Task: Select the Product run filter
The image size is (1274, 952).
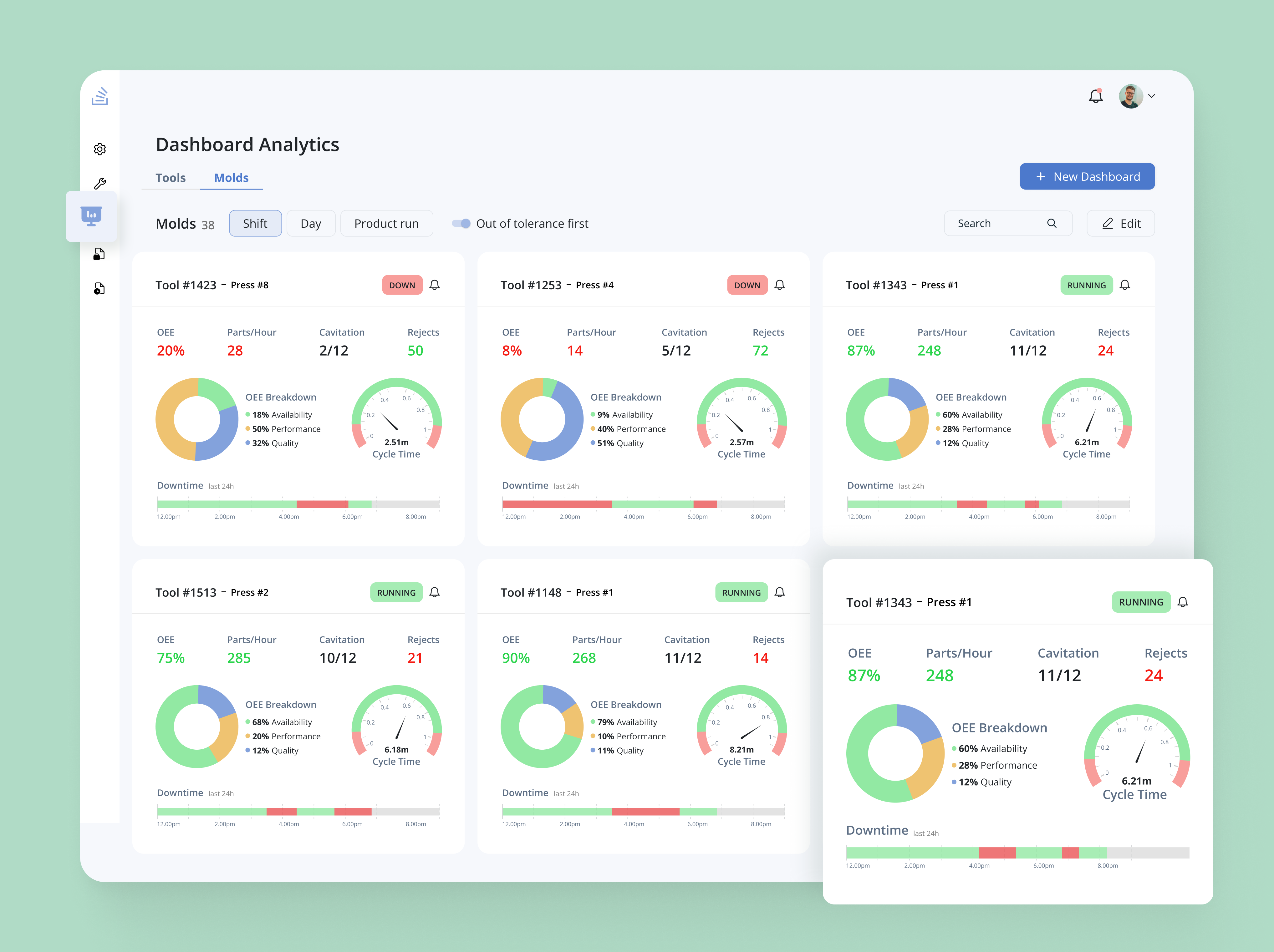Action: tap(386, 223)
